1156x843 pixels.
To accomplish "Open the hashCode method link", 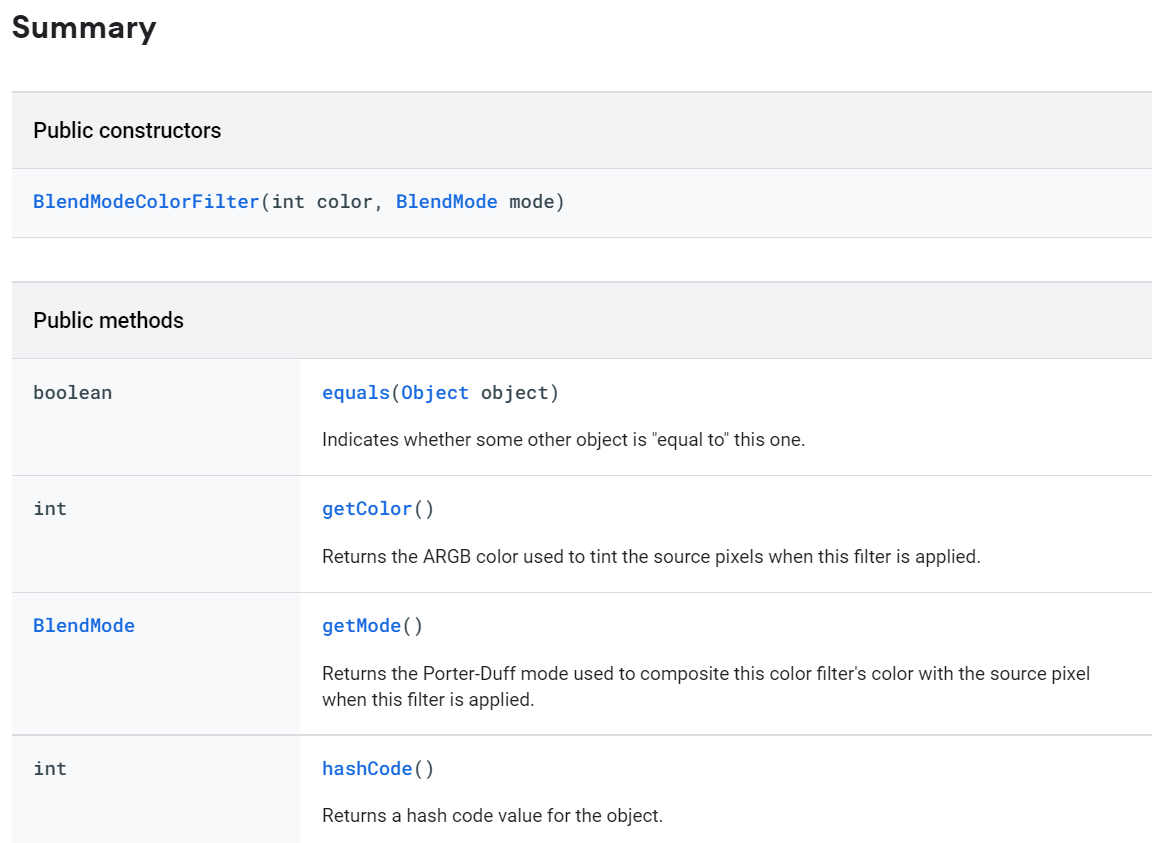I will point(367,769).
